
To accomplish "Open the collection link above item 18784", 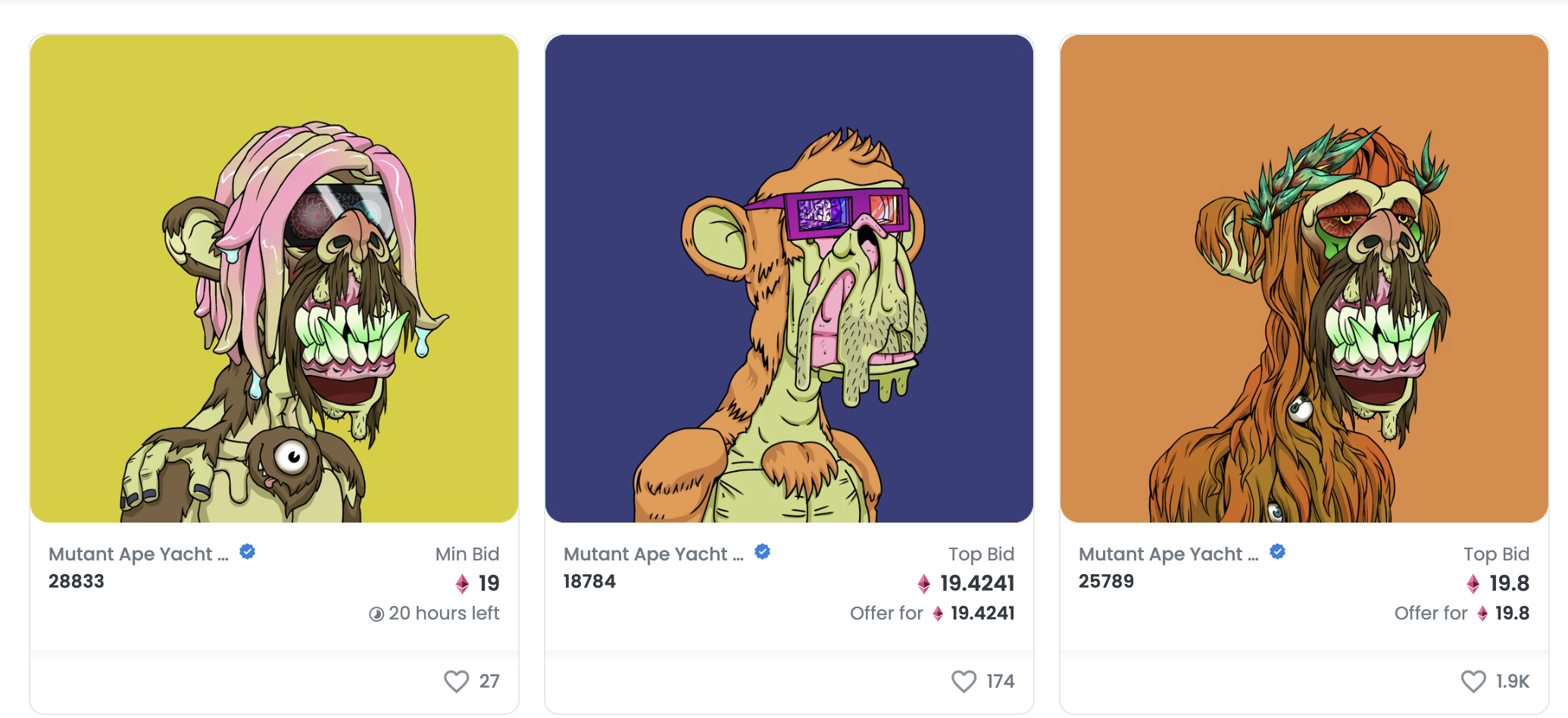I will pos(653,554).
